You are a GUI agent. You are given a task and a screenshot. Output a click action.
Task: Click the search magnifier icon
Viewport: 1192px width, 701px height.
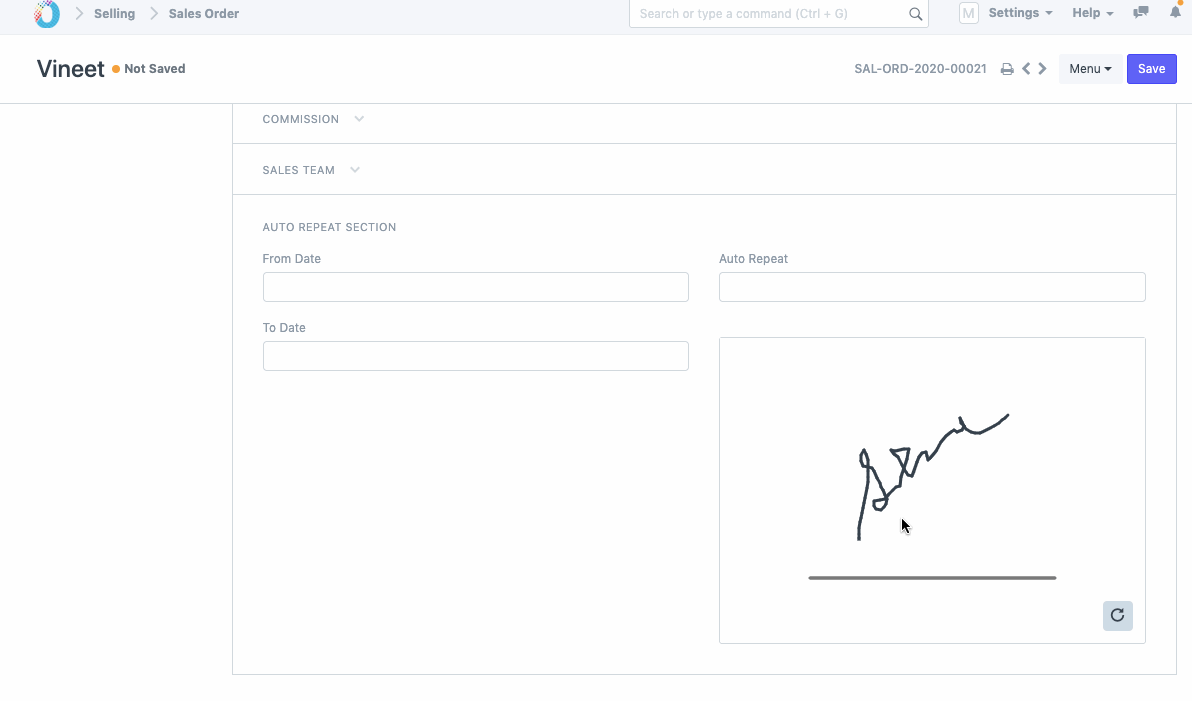point(915,14)
